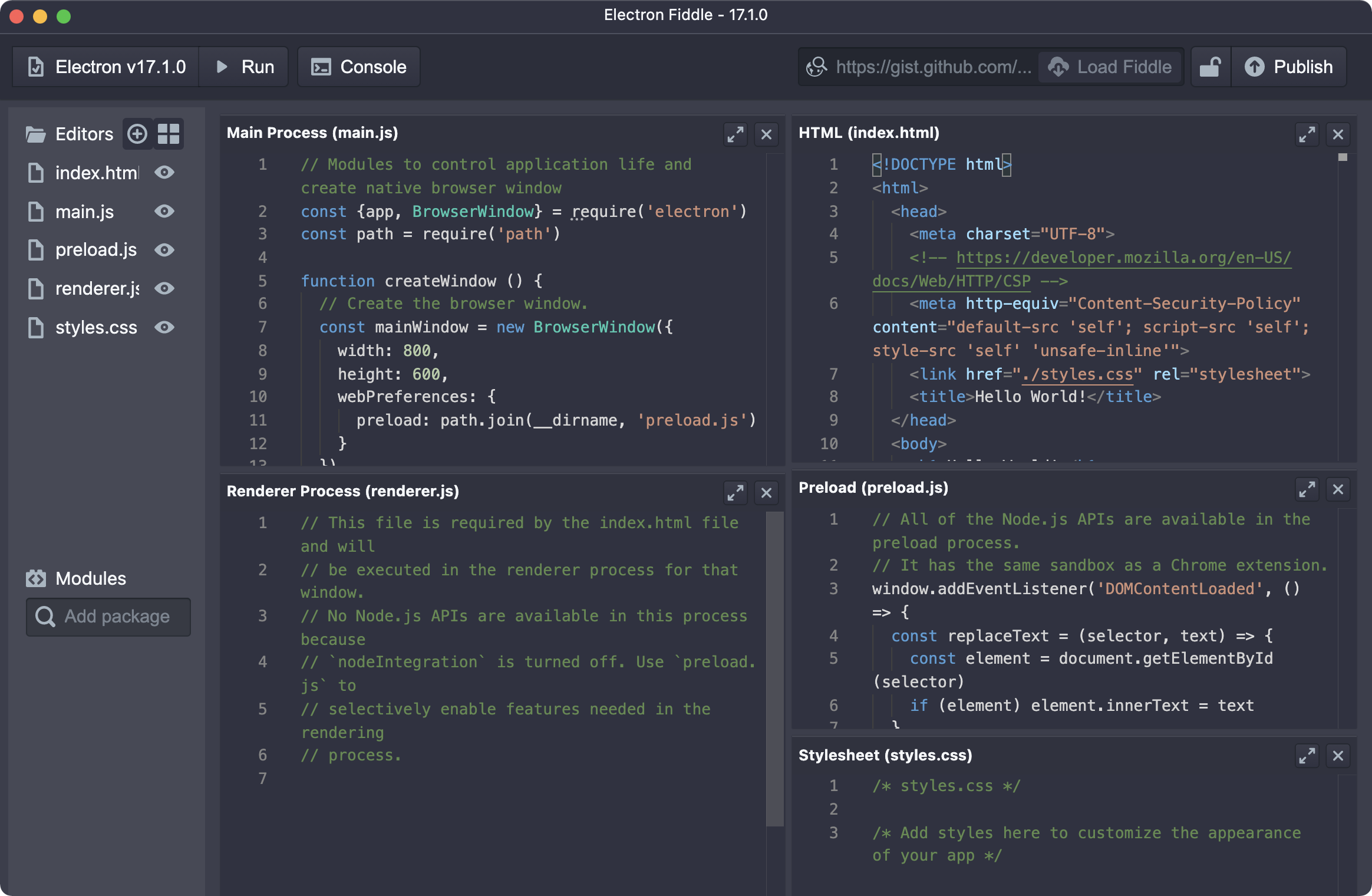
Task: Click the Publish button to share
Action: coord(1290,67)
